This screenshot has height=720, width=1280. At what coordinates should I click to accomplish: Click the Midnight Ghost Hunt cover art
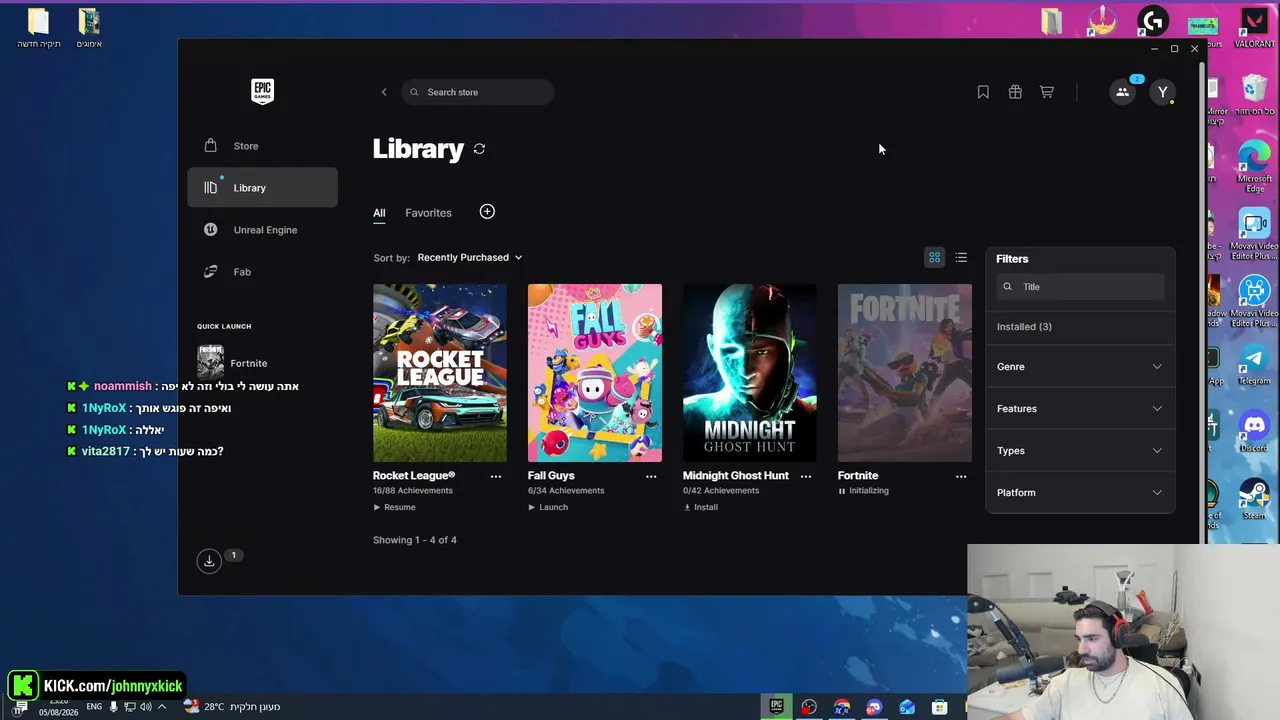click(750, 373)
